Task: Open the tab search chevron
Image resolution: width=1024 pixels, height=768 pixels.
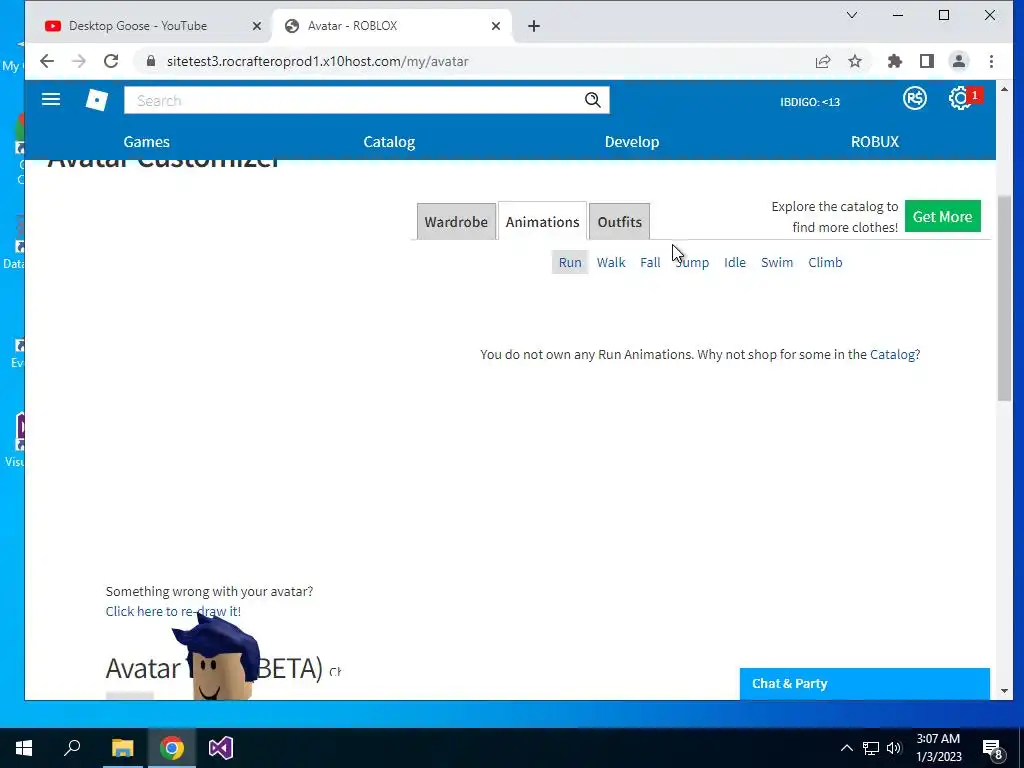Action: (x=852, y=15)
